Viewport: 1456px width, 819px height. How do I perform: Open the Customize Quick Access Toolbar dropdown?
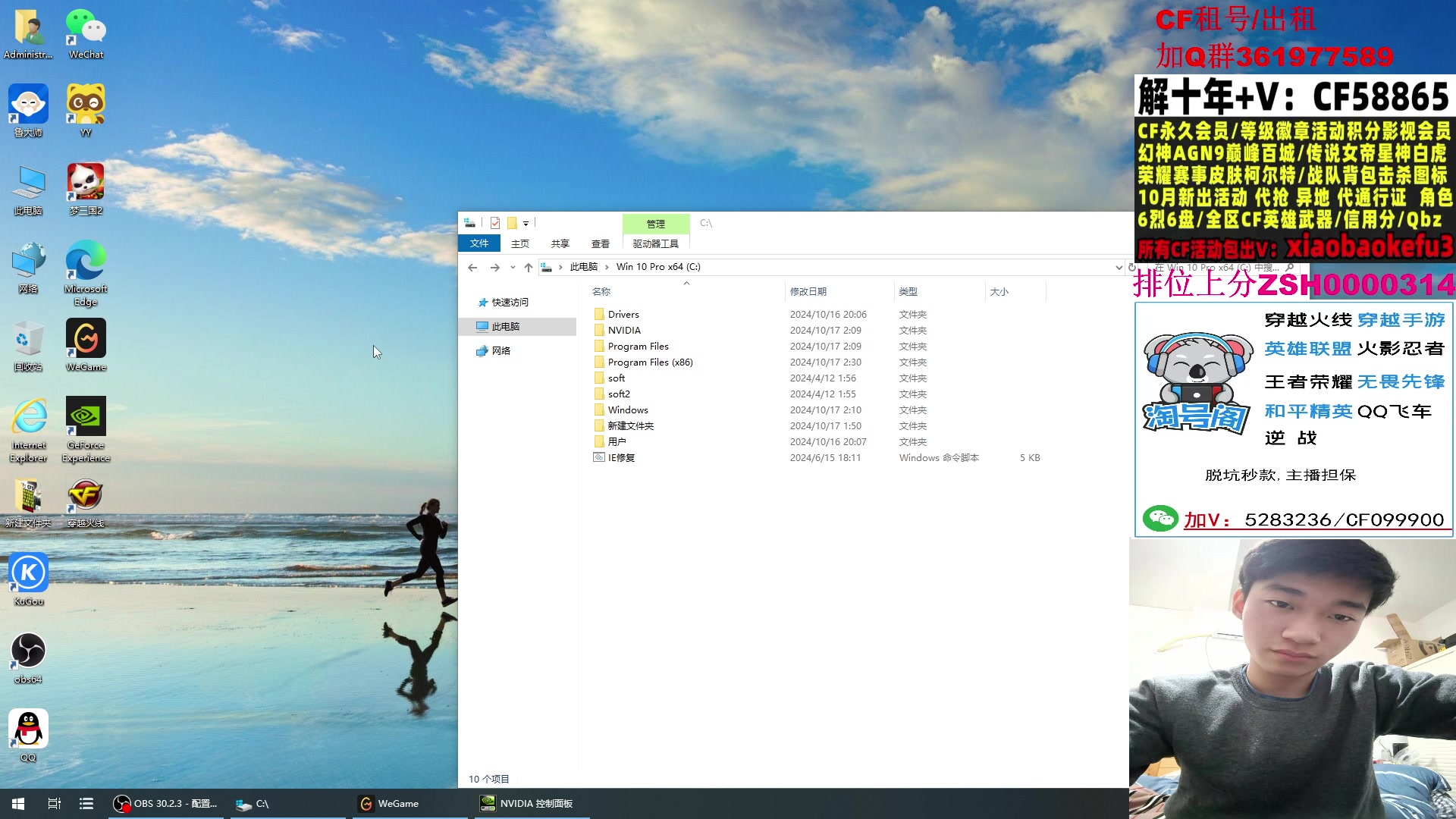(x=526, y=224)
